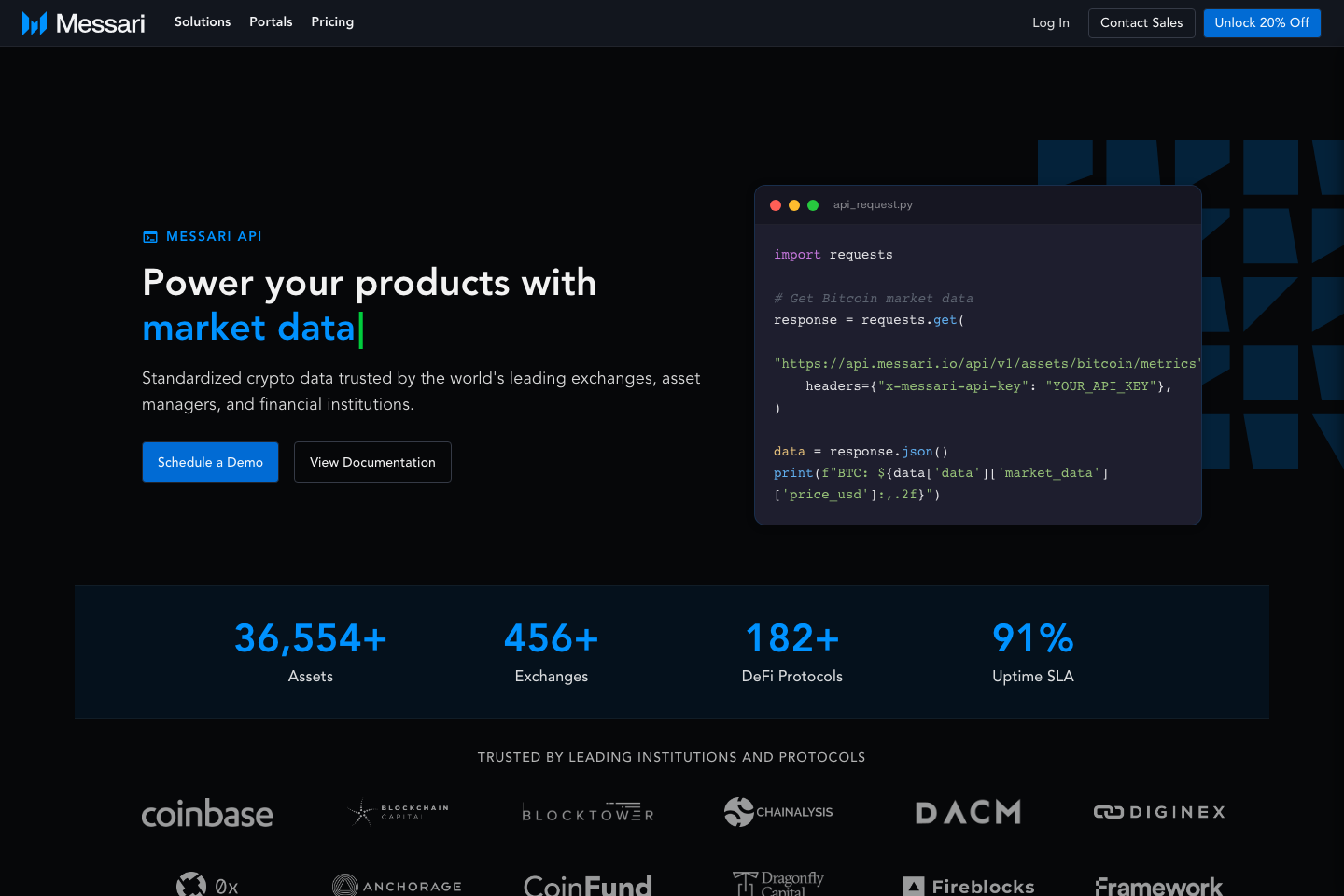This screenshot has width=1344, height=896.
Task: Click the Messari logo icon
Action: click(35, 22)
